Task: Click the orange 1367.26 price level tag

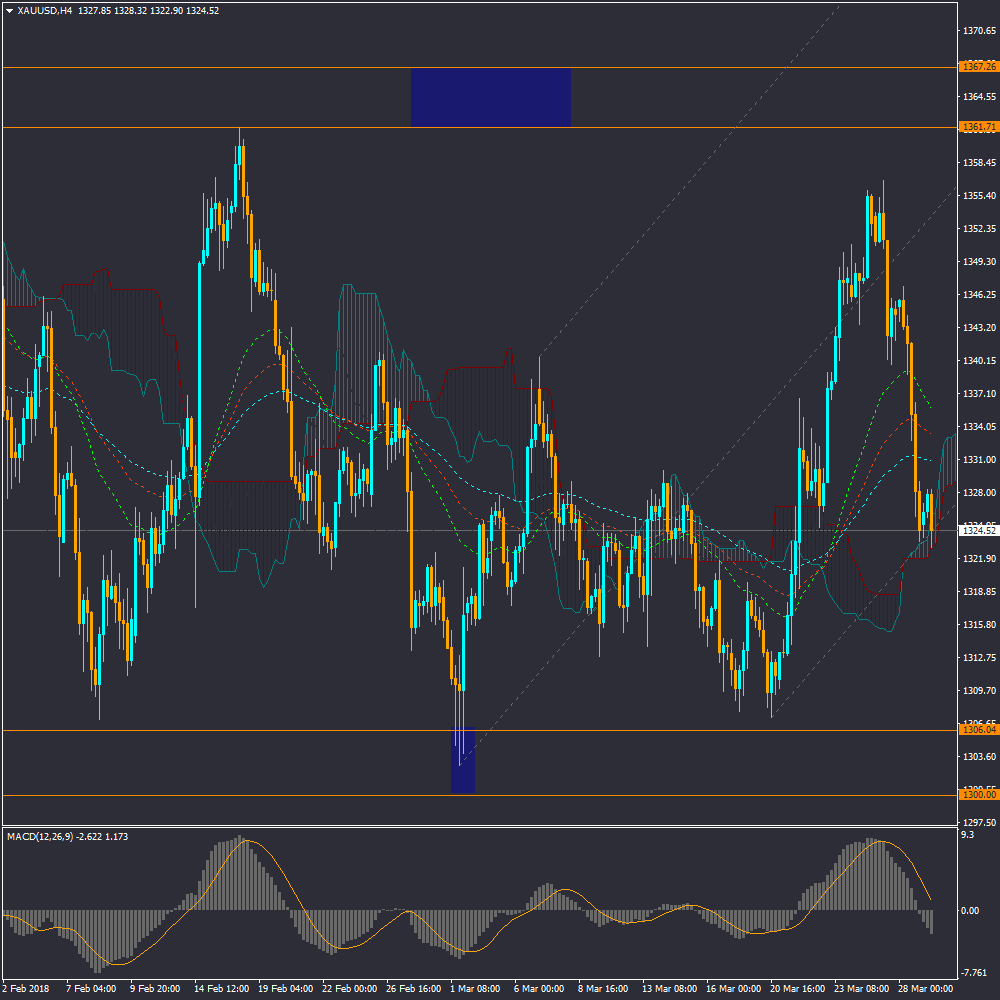Action: tap(977, 67)
